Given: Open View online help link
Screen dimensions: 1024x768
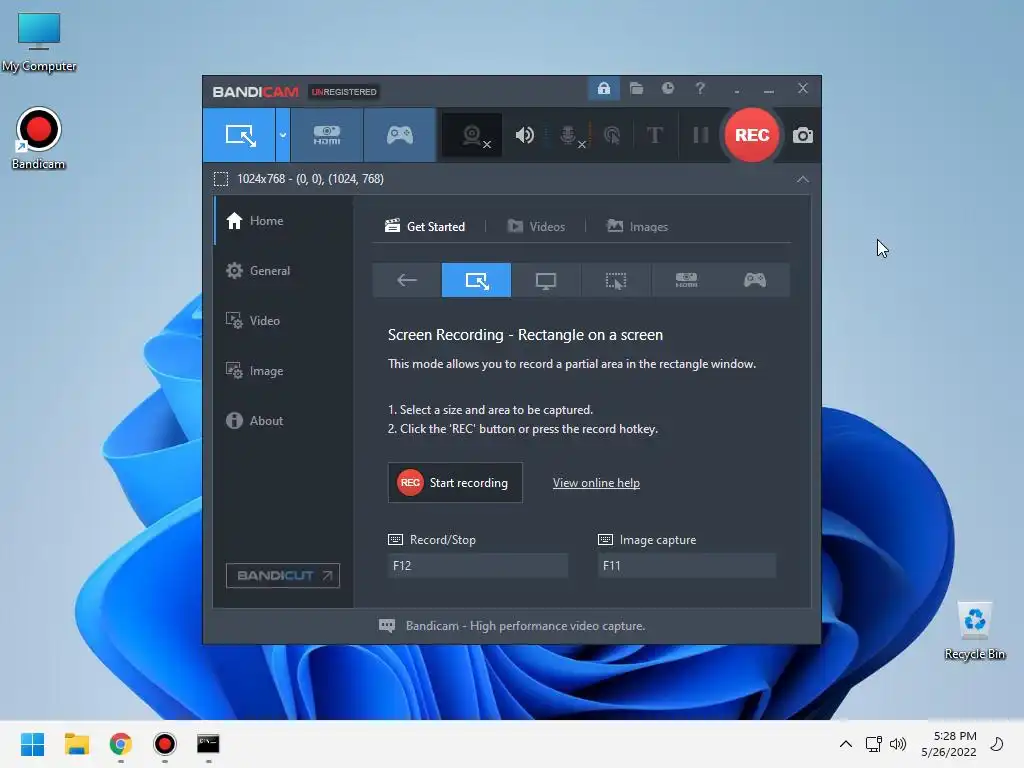Looking at the screenshot, I should click(596, 483).
